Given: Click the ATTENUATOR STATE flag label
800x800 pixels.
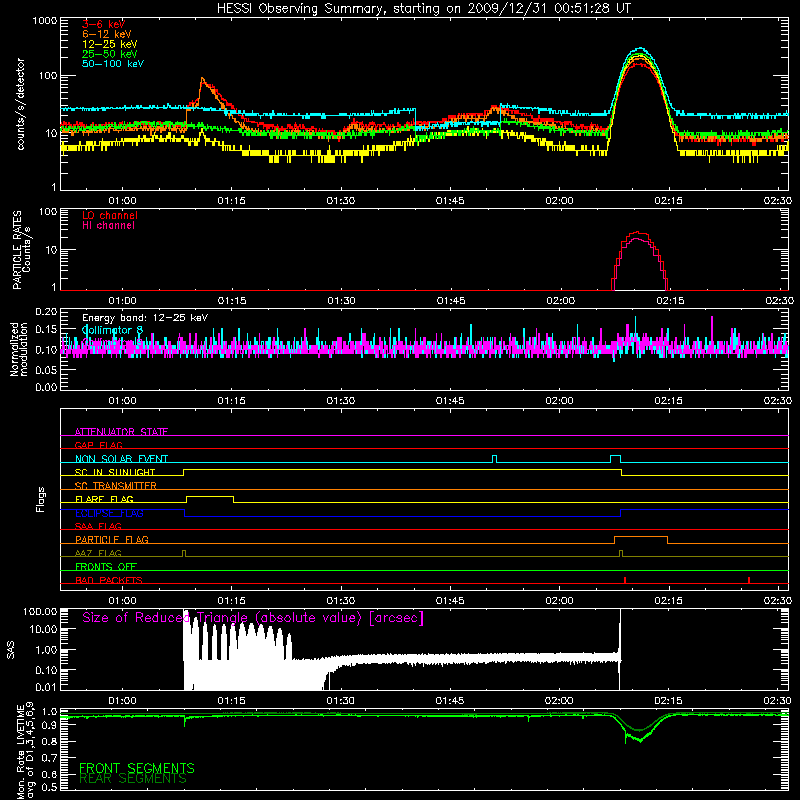Looking at the screenshot, I should pyautogui.click(x=121, y=432).
